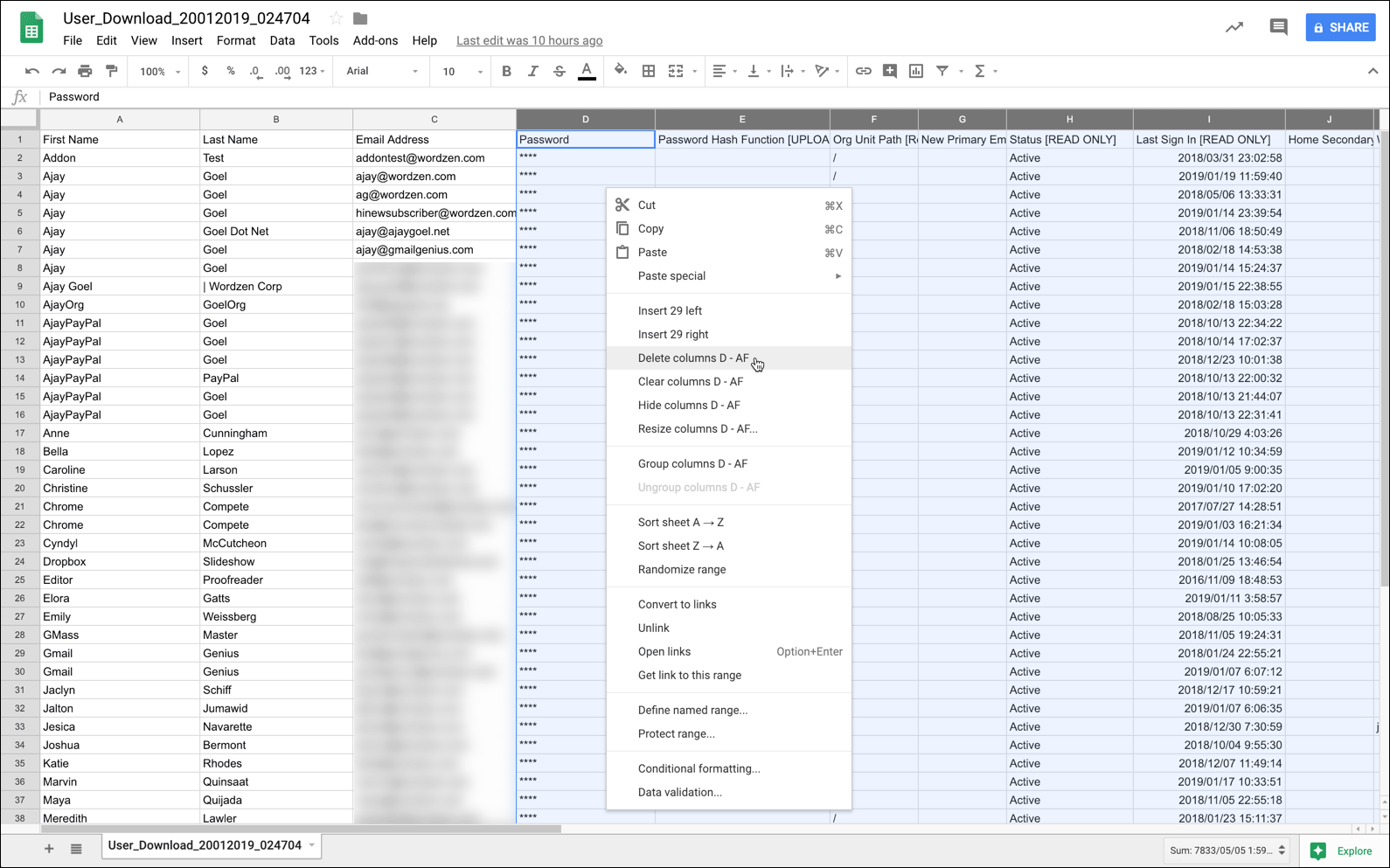Click the Insert chart icon
The height and width of the screenshot is (868, 1390).
[x=916, y=72]
